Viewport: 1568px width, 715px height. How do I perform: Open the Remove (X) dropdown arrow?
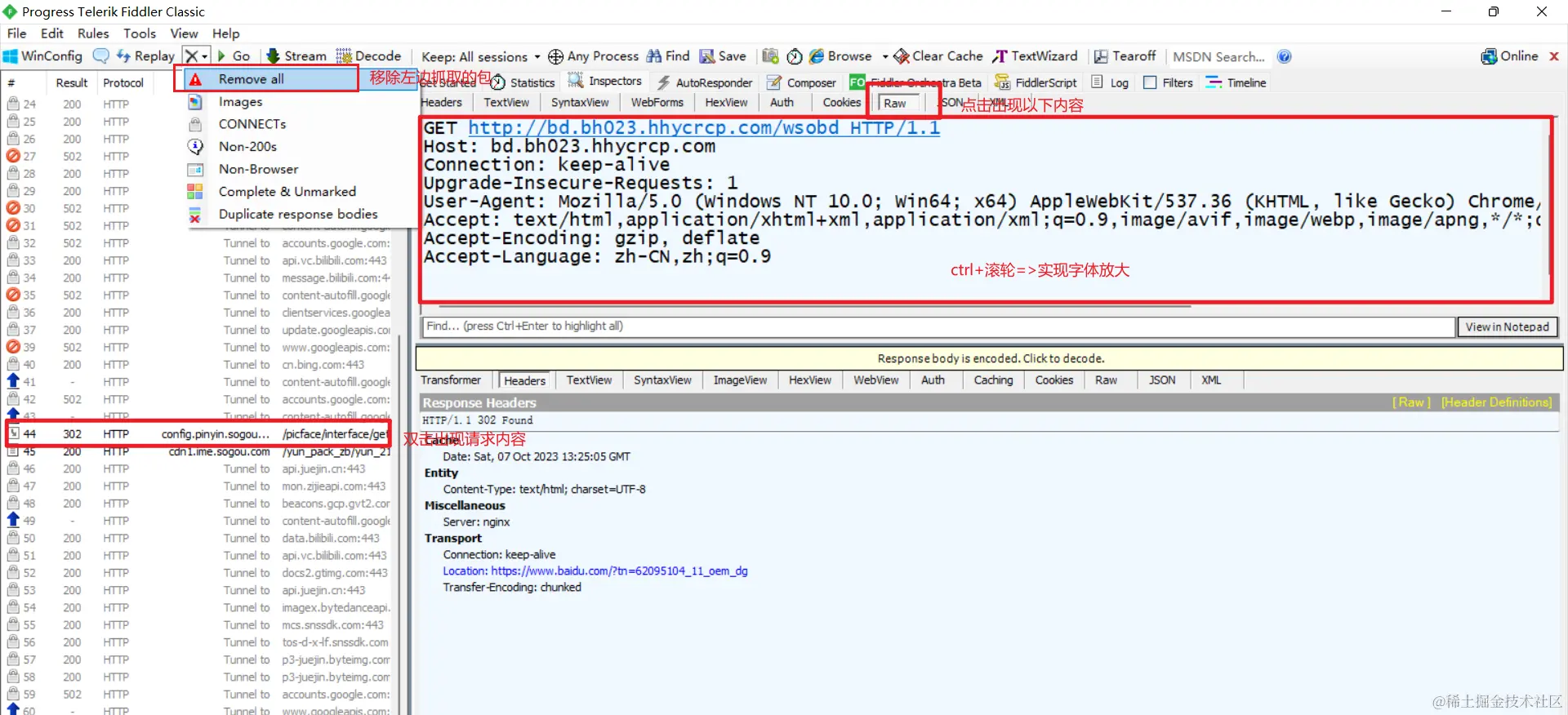click(204, 56)
